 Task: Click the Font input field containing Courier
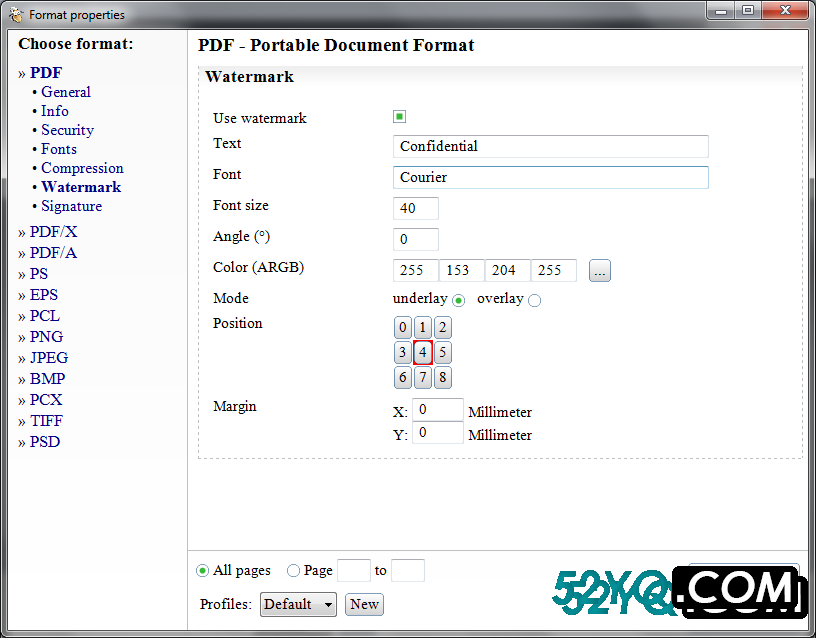pos(551,177)
